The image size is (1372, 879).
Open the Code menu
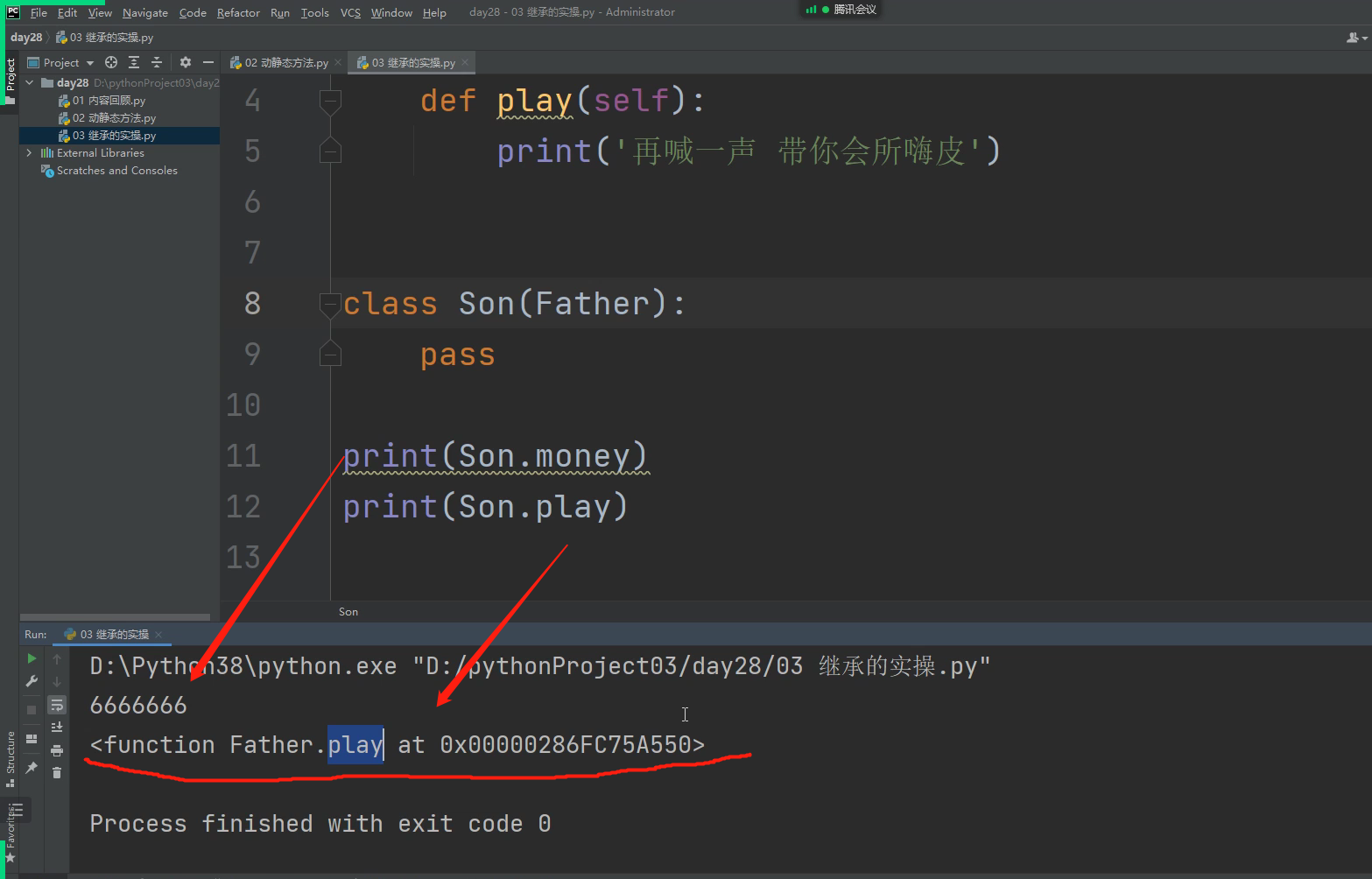coord(193,12)
